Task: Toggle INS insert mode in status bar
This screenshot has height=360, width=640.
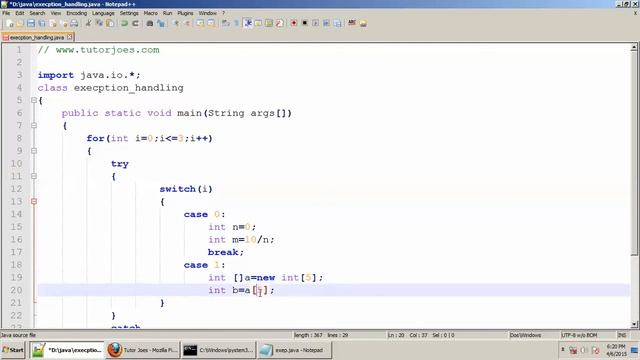Action: point(622,335)
